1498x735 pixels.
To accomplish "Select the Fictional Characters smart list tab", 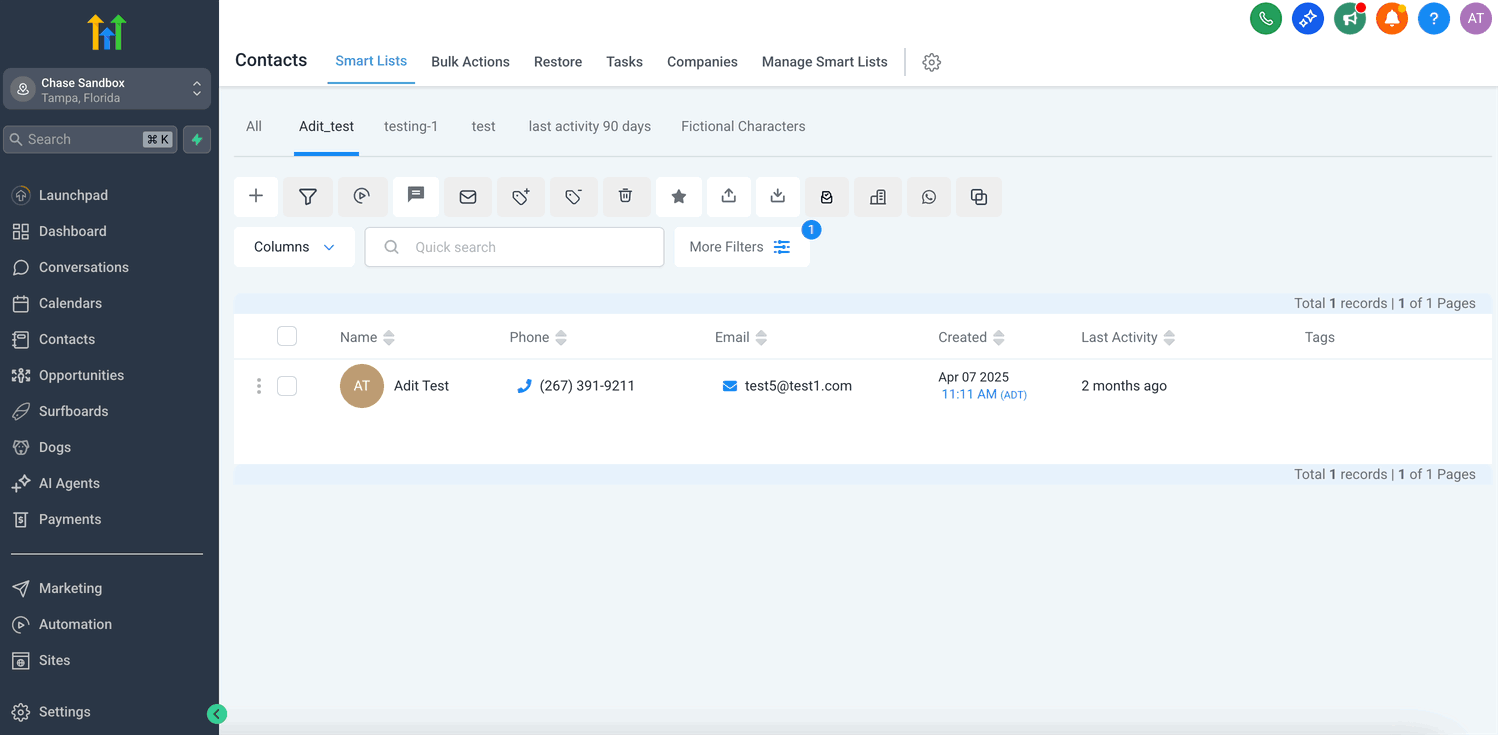I will [743, 127].
